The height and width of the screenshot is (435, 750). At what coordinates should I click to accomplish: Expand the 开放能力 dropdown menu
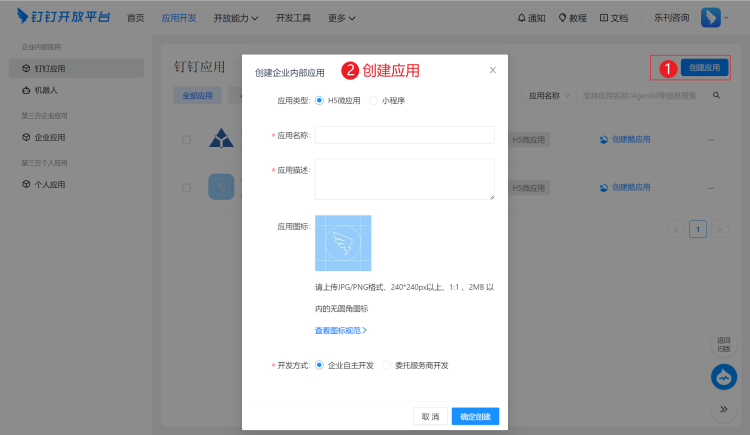point(236,18)
